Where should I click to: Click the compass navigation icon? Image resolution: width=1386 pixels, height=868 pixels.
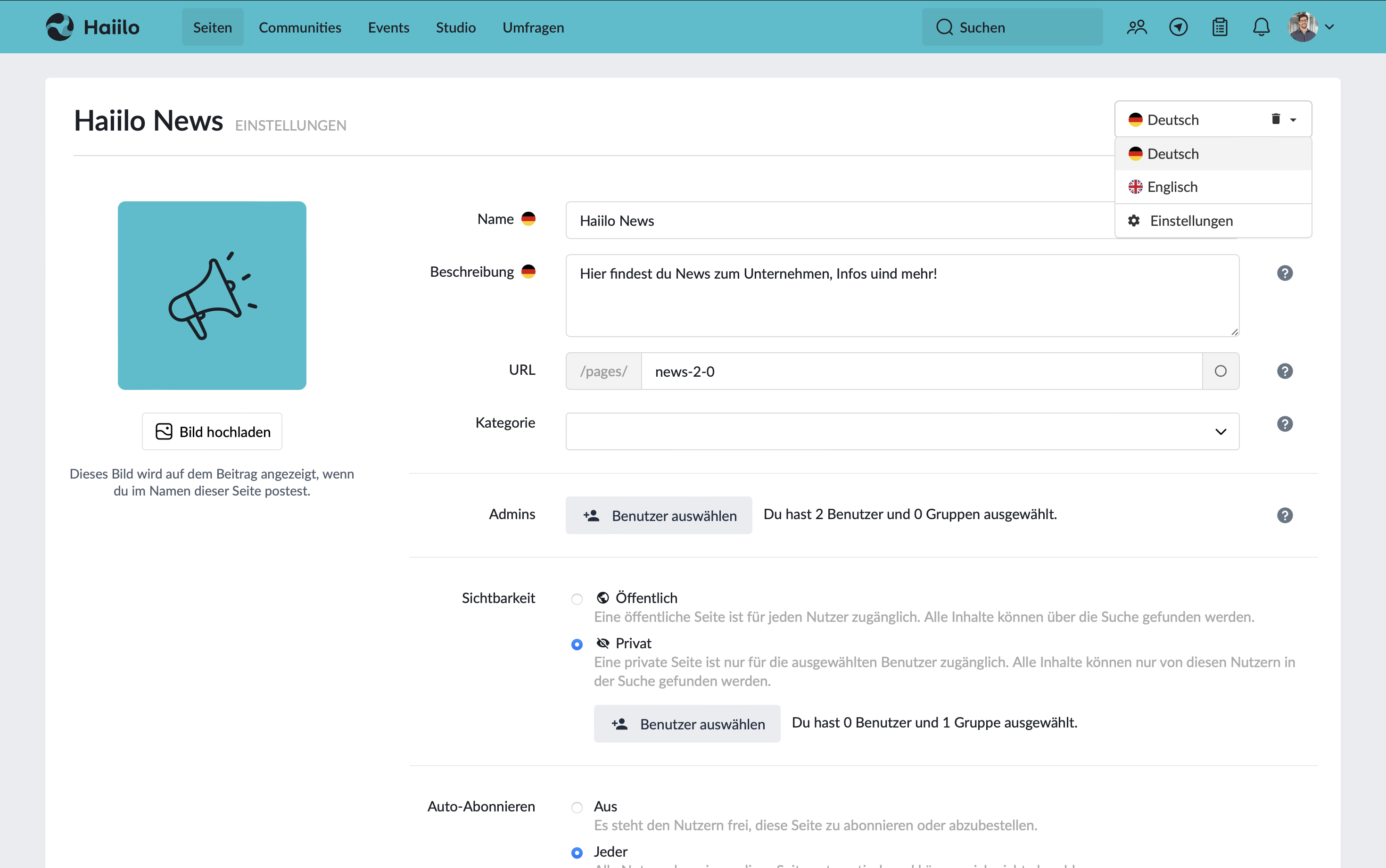1178,27
